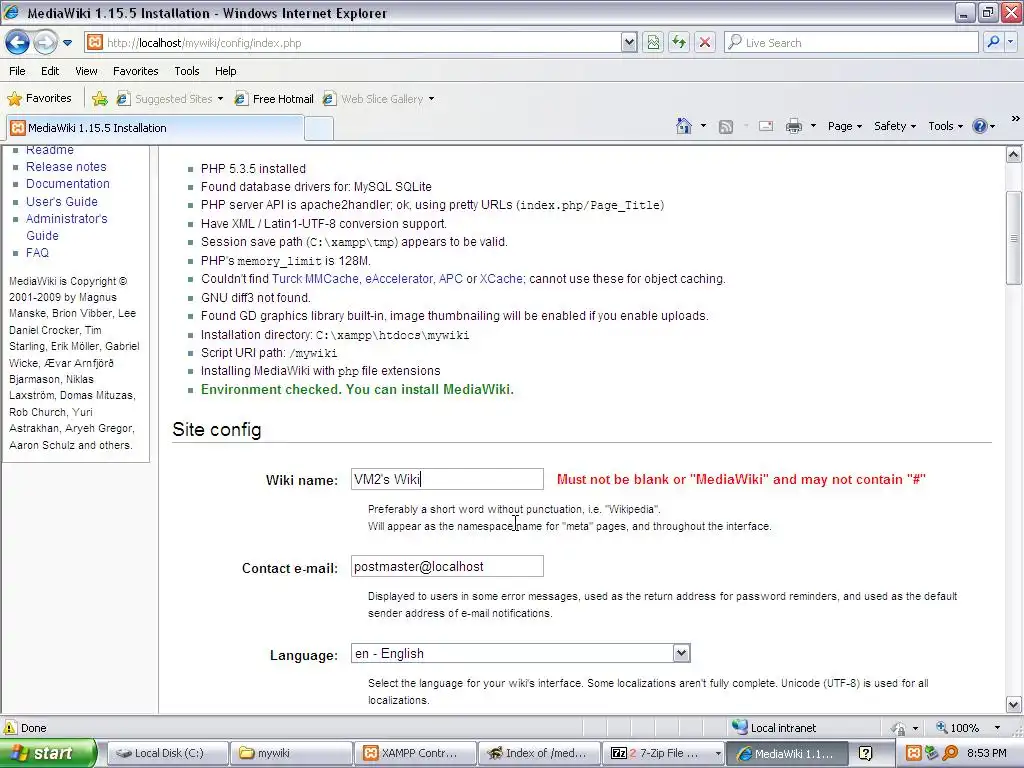Open Suggested Sites dropdown
Screen dimensions: 1024x768
pos(170,99)
